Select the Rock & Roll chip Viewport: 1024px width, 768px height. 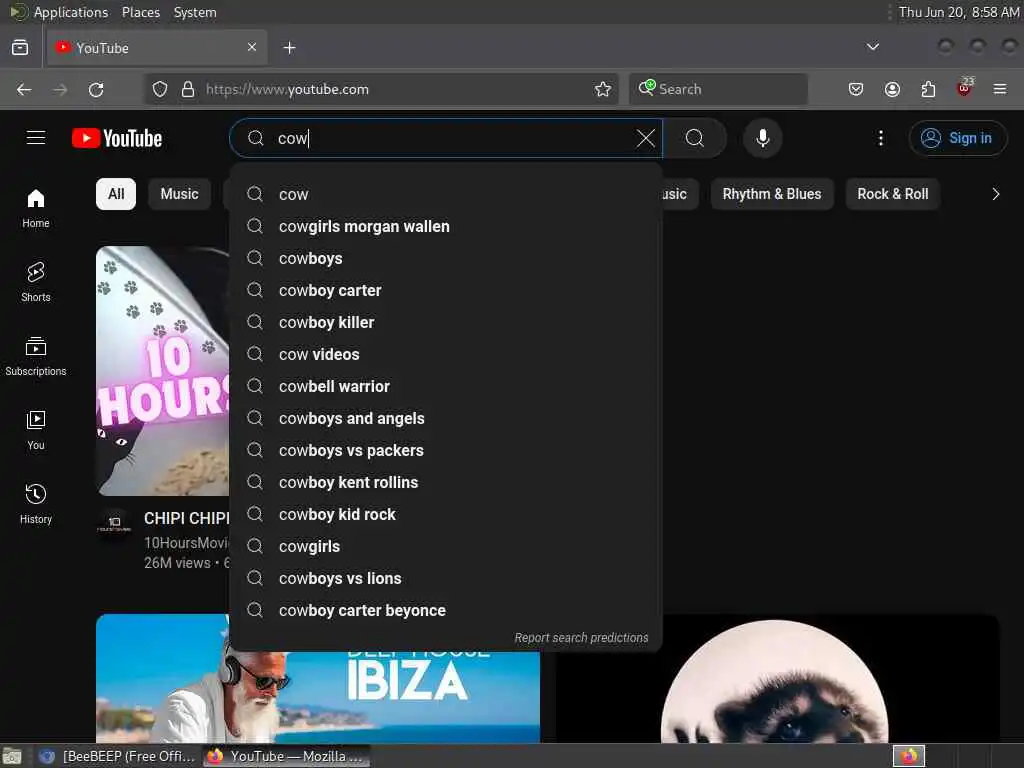point(892,194)
